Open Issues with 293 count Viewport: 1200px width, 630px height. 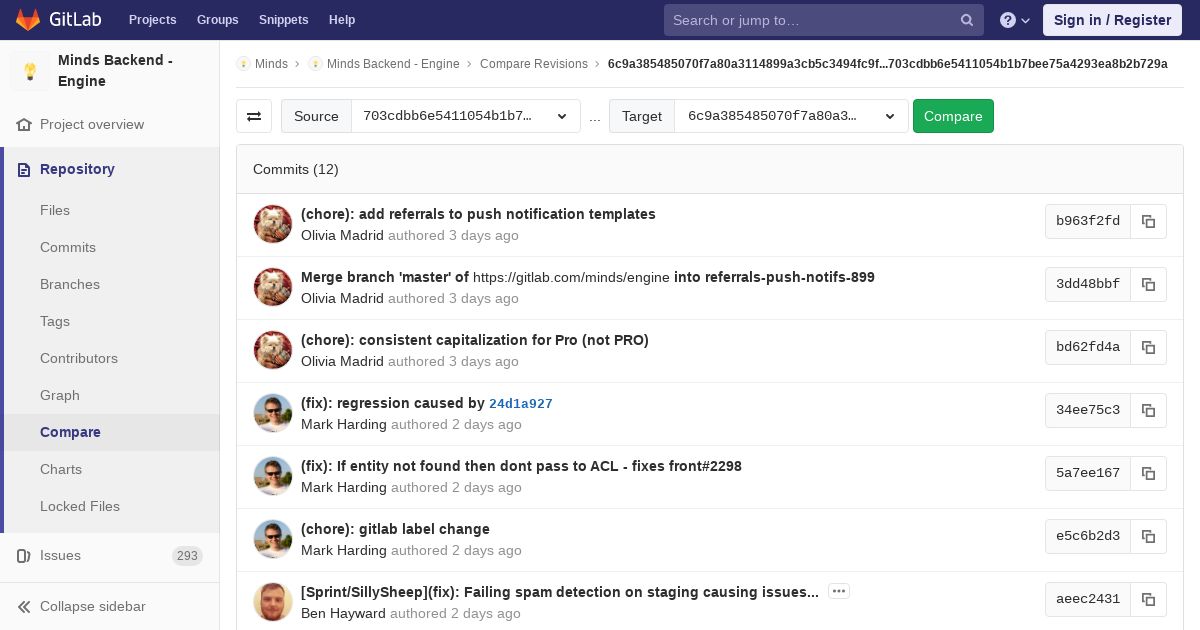[110, 555]
